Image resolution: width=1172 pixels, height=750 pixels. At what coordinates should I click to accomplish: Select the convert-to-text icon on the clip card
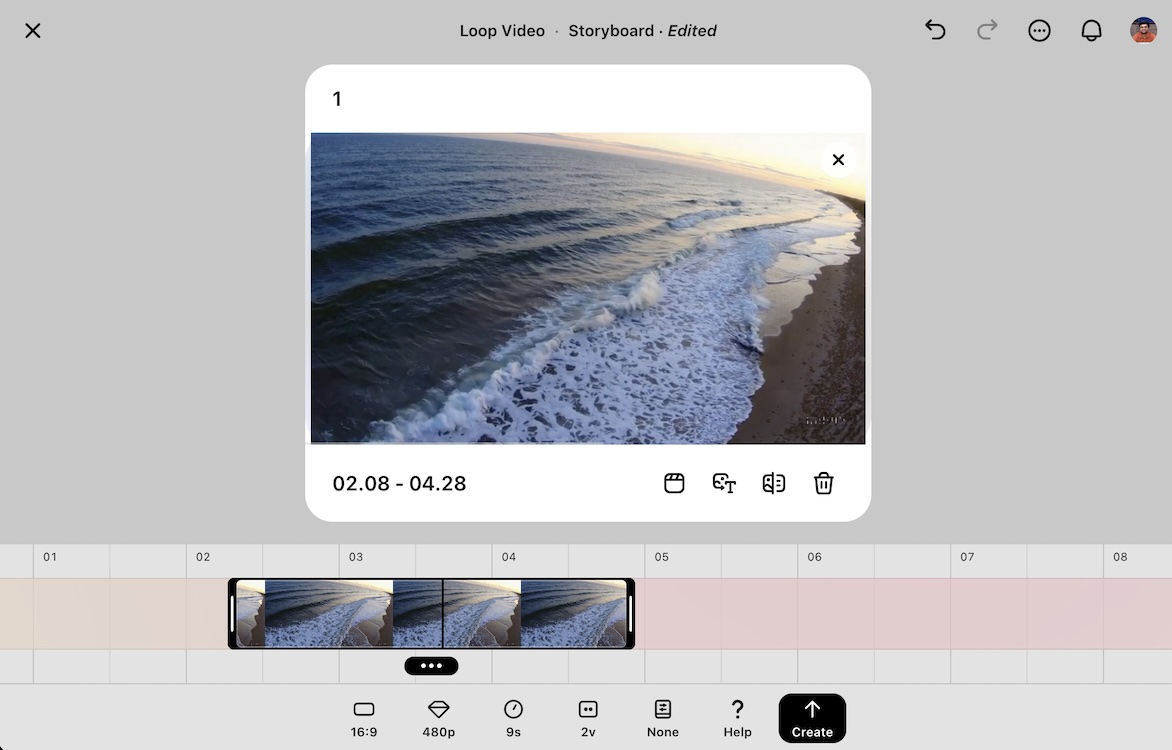723,483
